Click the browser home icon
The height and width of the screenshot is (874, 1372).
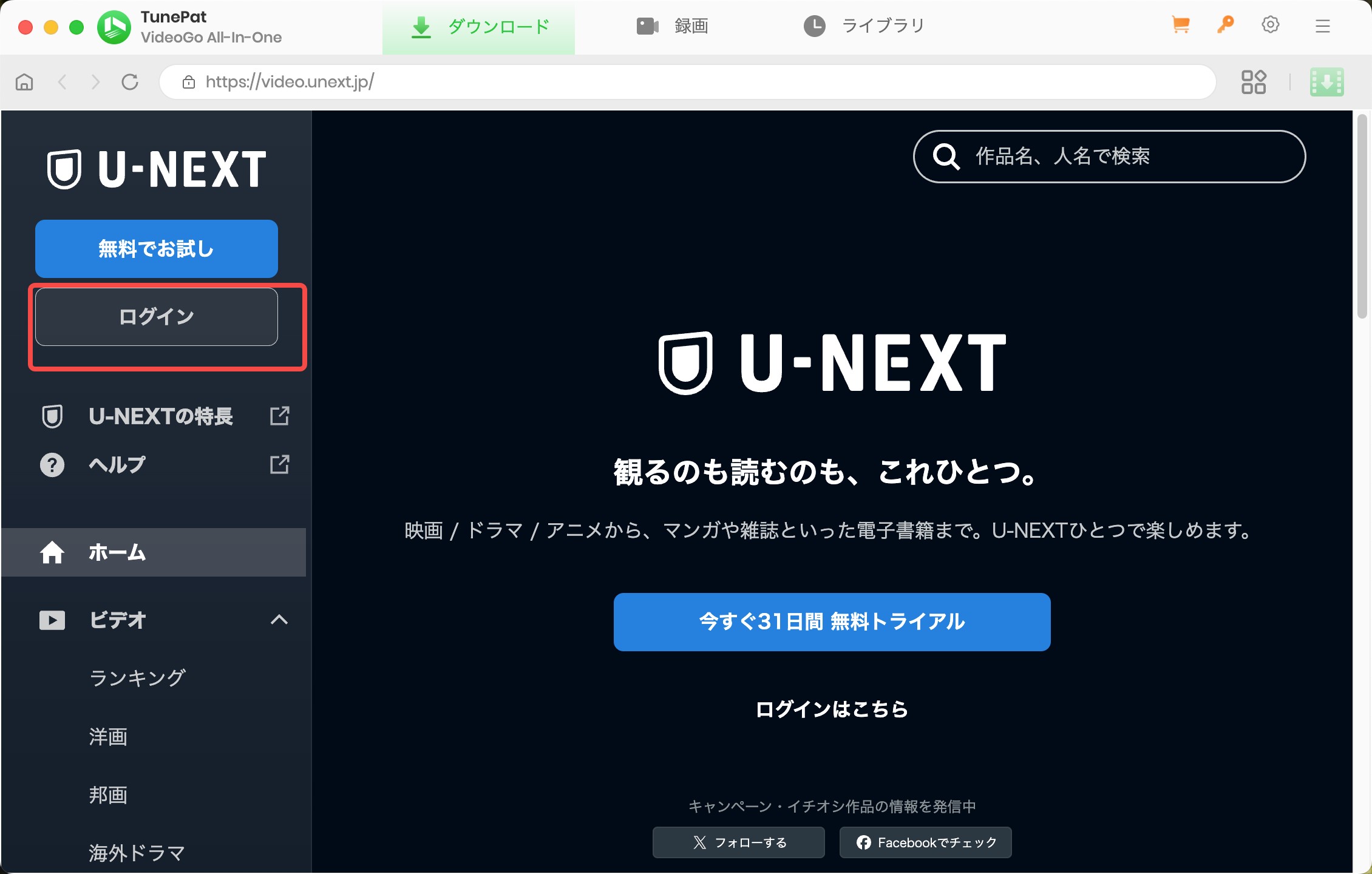point(24,82)
